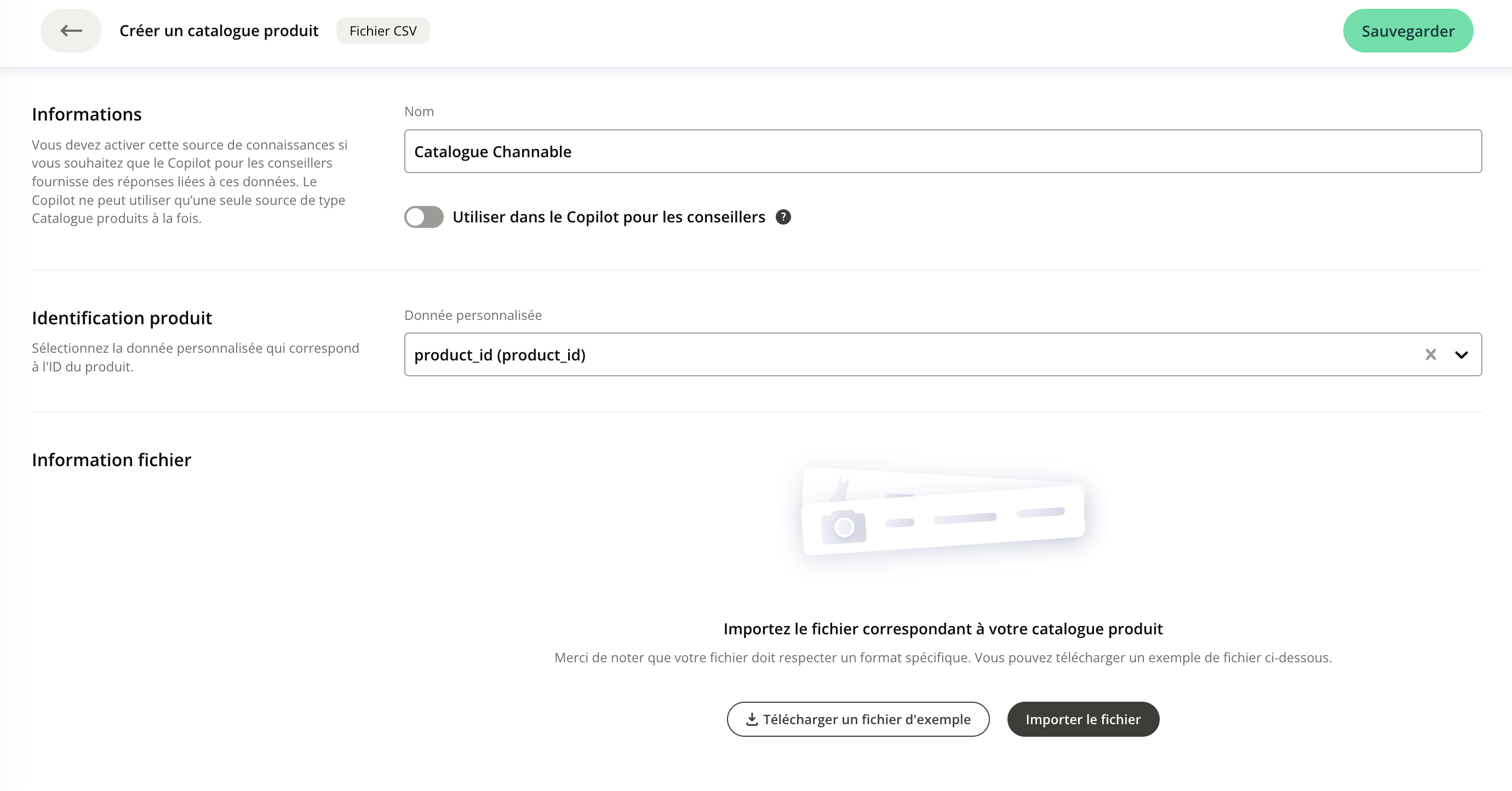Click the 'Importez le fichier correspondant' heading text
The height and width of the screenshot is (791, 1512).
tap(943, 628)
